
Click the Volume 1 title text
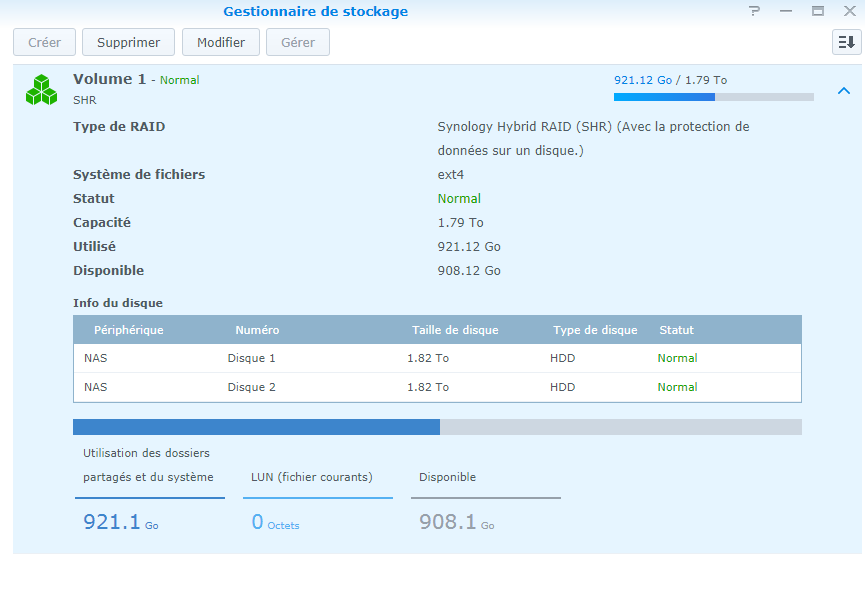pos(109,79)
